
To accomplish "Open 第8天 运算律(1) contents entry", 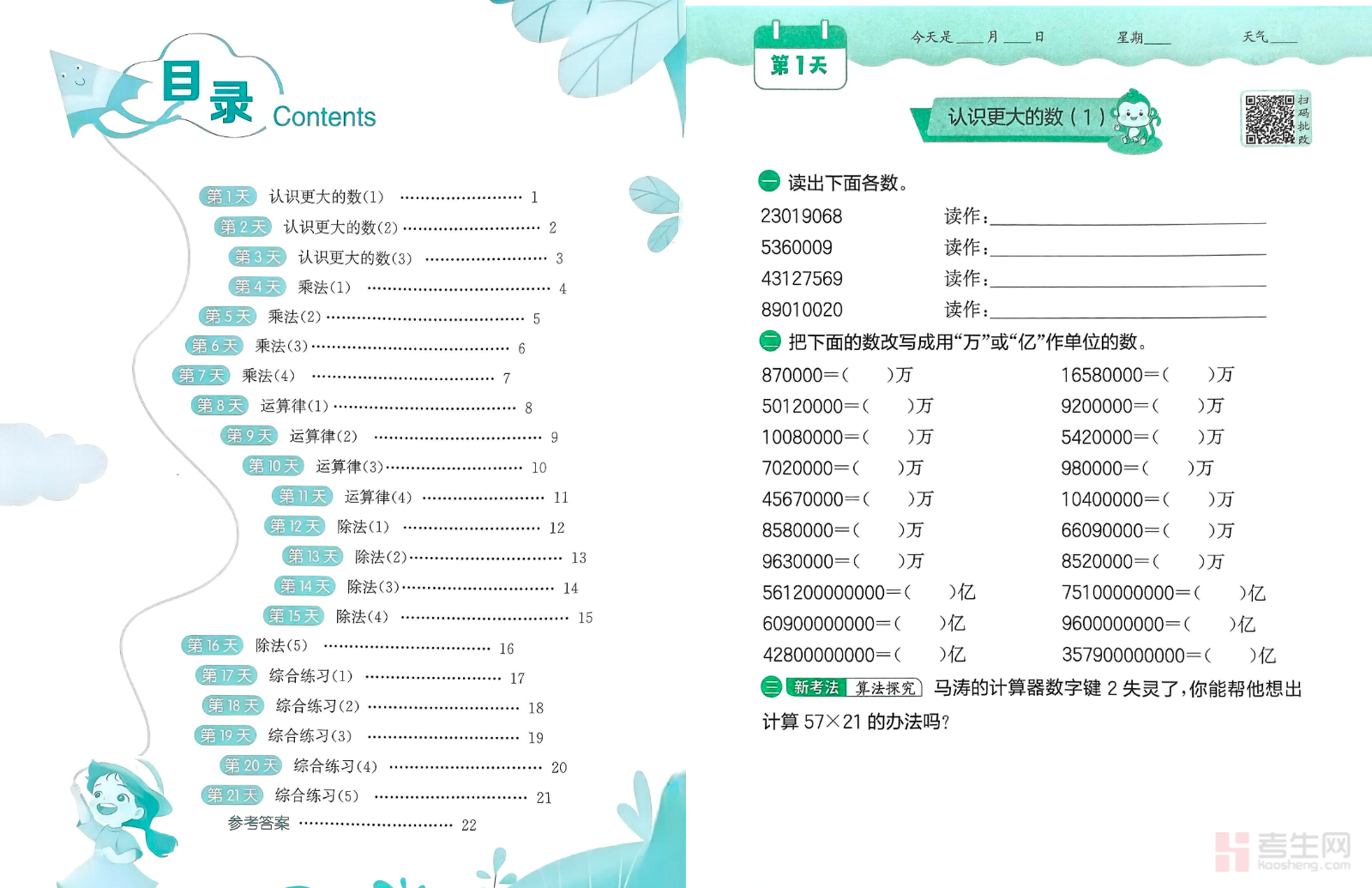I will click(x=294, y=406).
